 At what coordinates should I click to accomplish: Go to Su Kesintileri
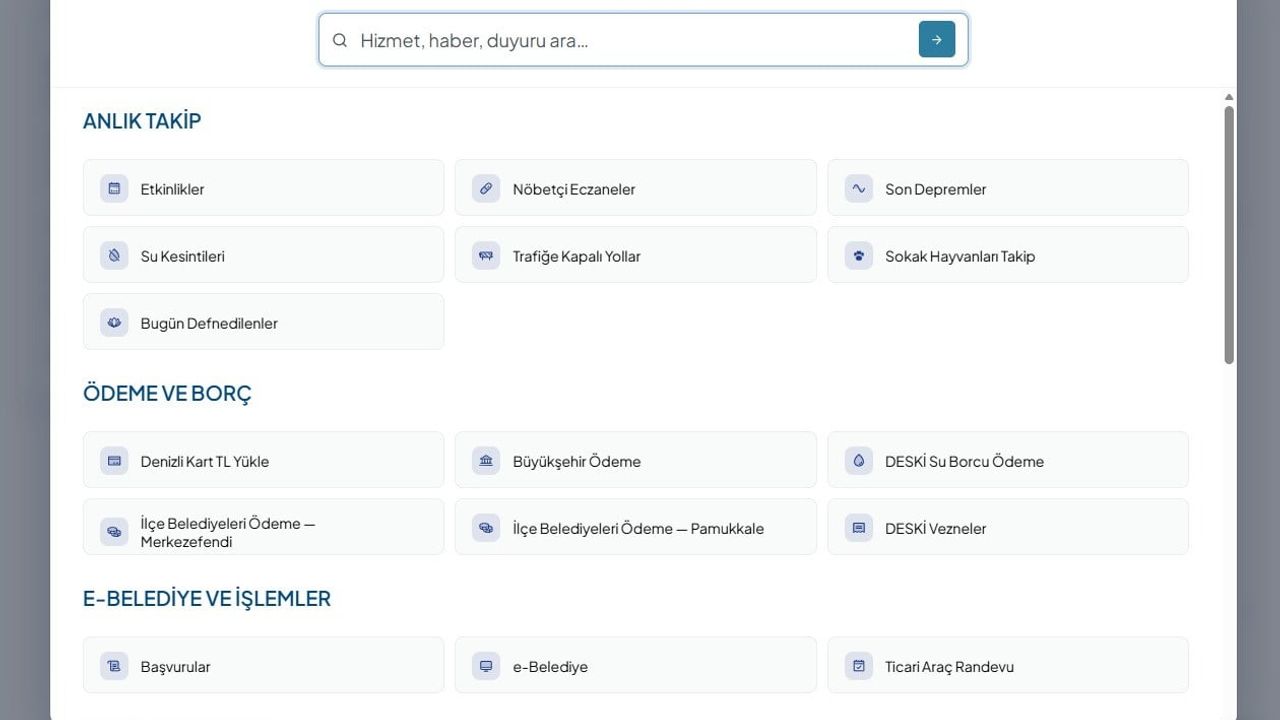coord(264,255)
